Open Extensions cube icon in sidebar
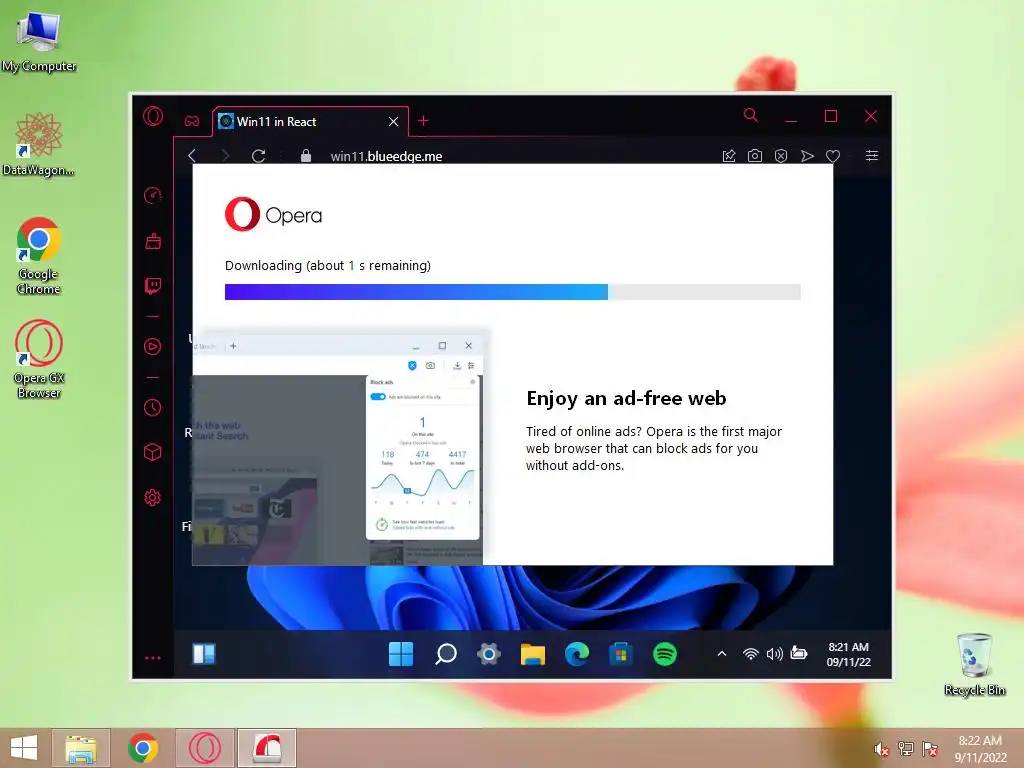 pos(153,452)
